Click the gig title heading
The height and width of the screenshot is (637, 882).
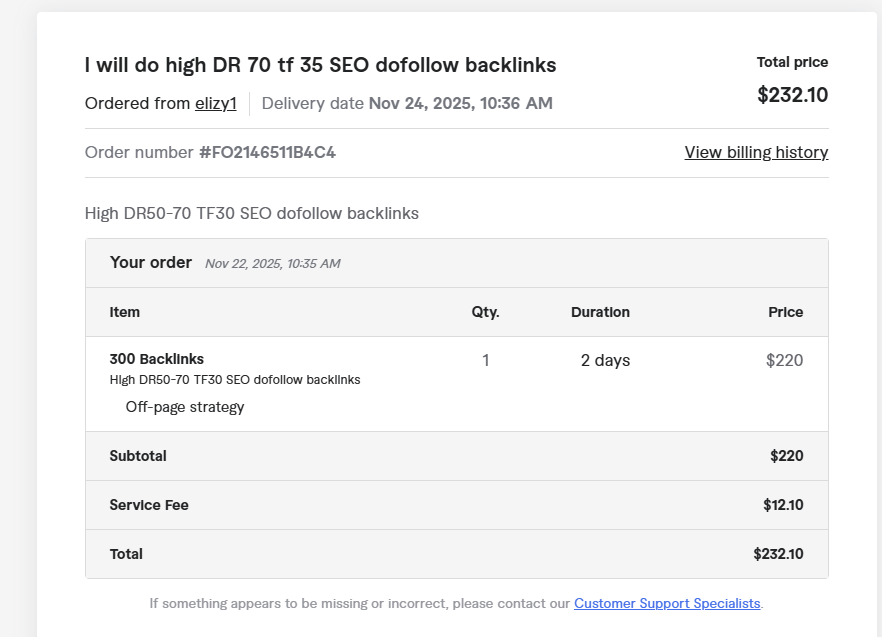[320, 65]
